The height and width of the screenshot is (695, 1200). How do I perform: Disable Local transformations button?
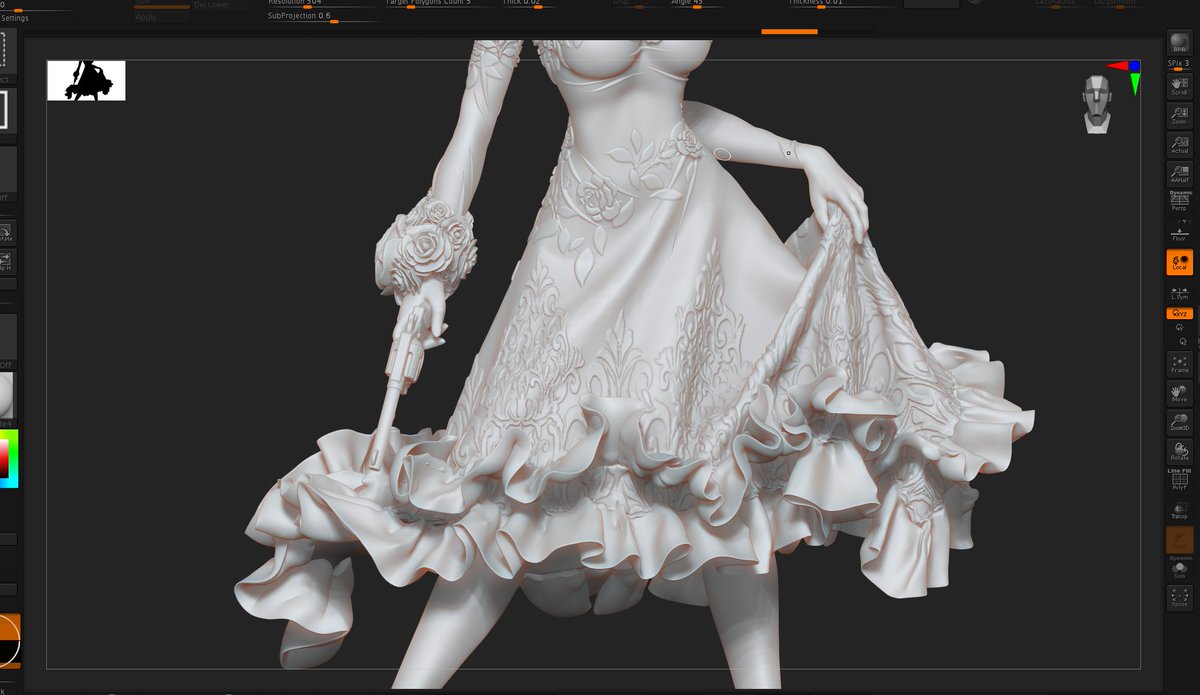point(1179,262)
